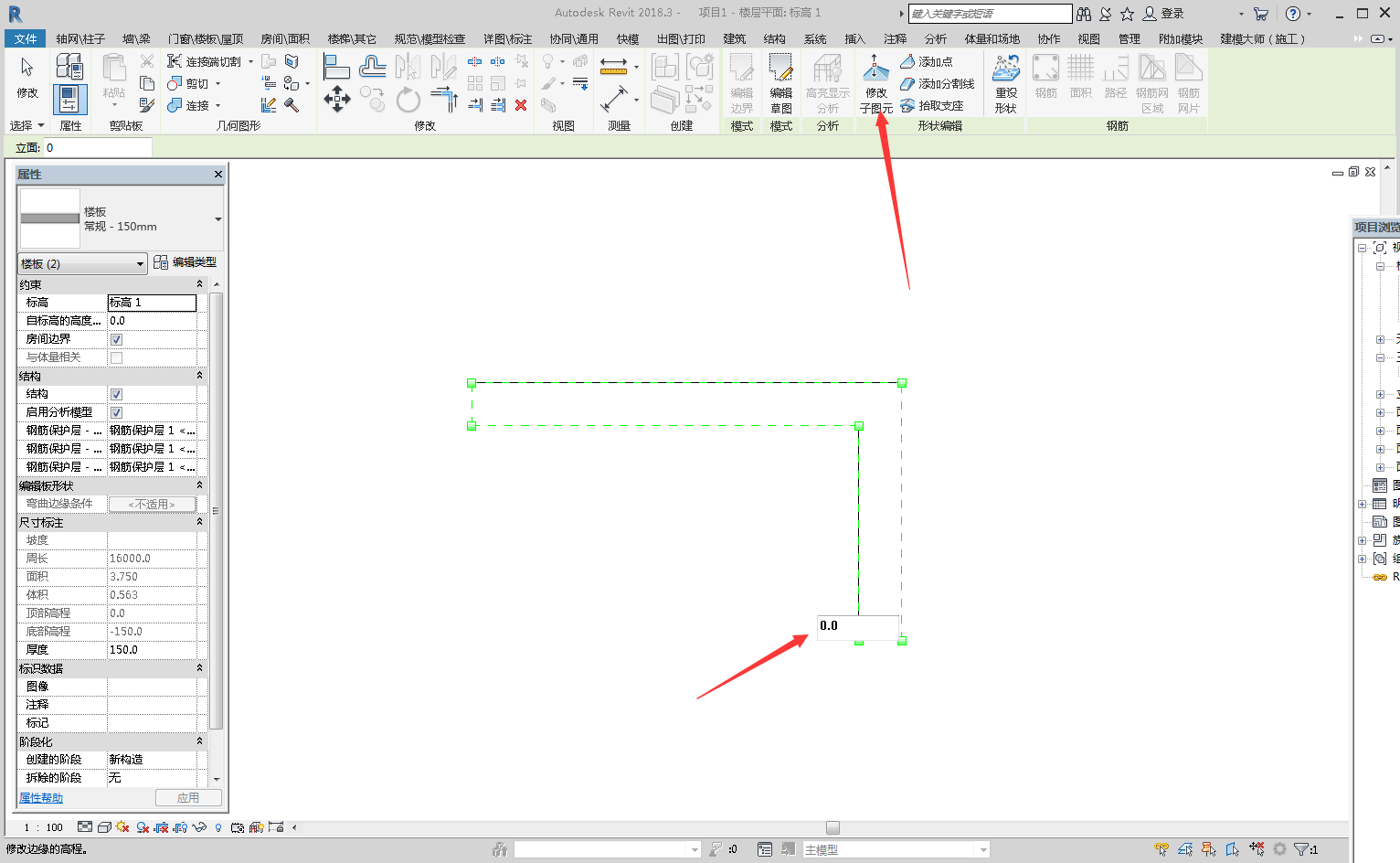Open the 文件 menu tab
Image resolution: width=1400 pixels, height=863 pixels.
[26, 38]
